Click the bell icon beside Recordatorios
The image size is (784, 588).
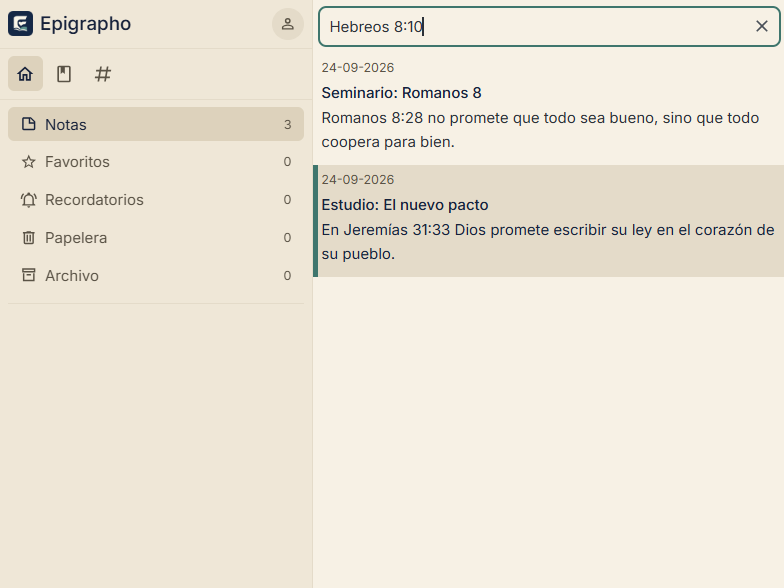click(x=28, y=200)
